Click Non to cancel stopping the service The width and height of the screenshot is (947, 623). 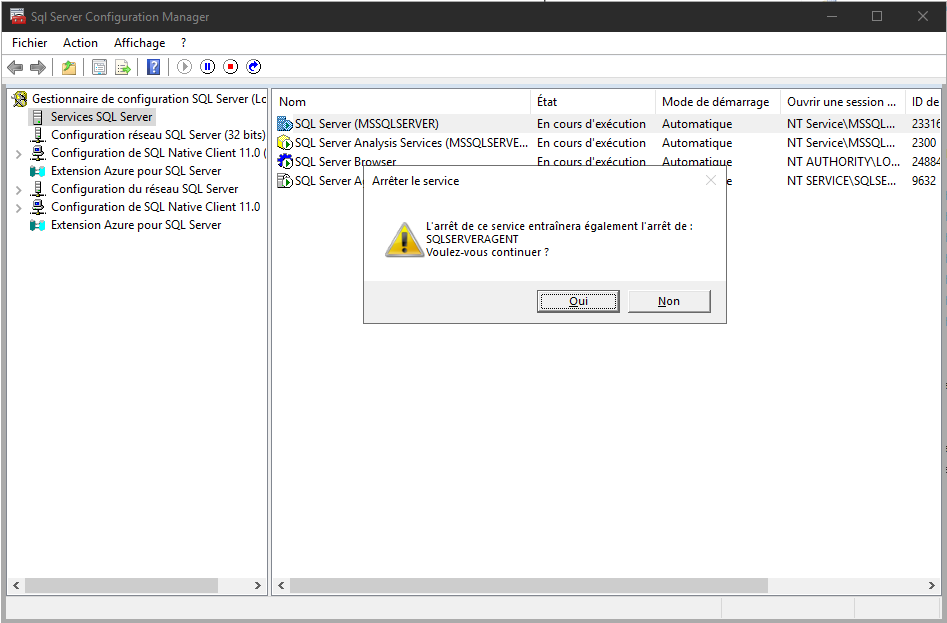[x=669, y=301]
